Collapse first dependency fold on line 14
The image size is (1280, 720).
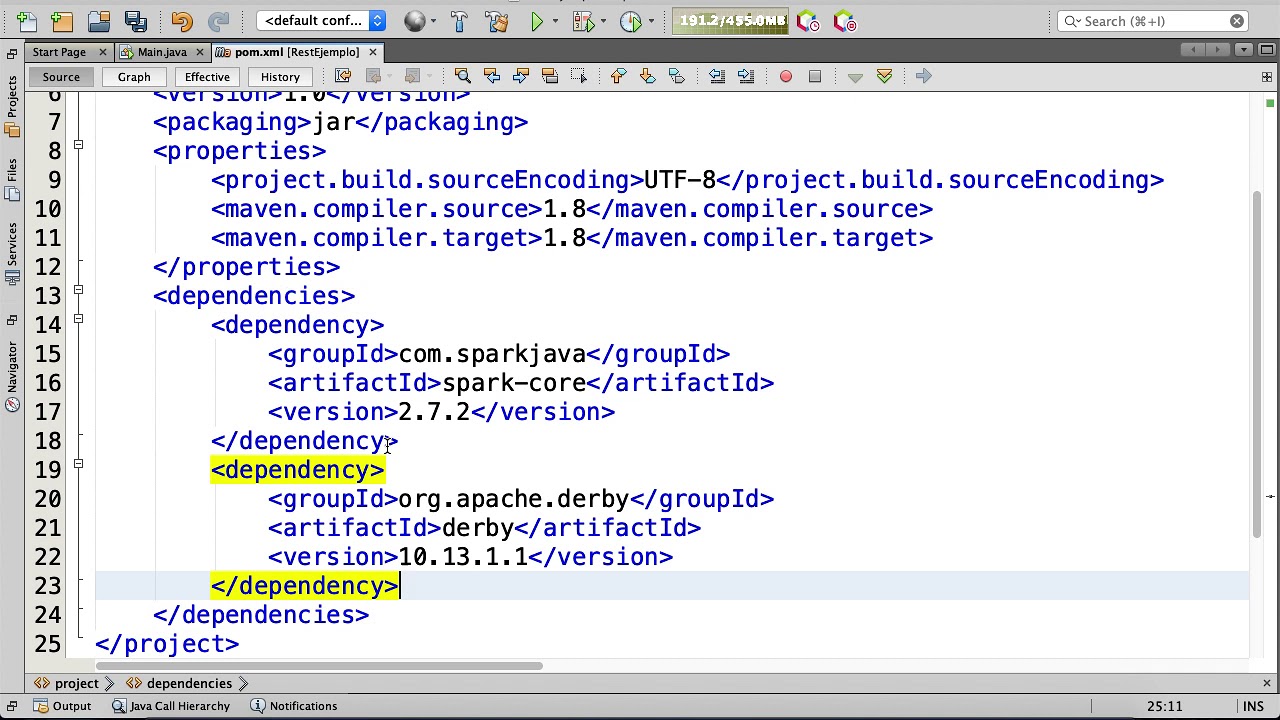click(78, 319)
